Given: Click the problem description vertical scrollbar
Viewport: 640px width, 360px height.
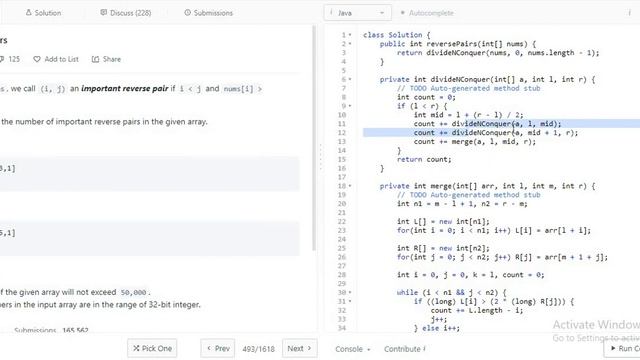Looking at the screenshot, I should point(314,138).
